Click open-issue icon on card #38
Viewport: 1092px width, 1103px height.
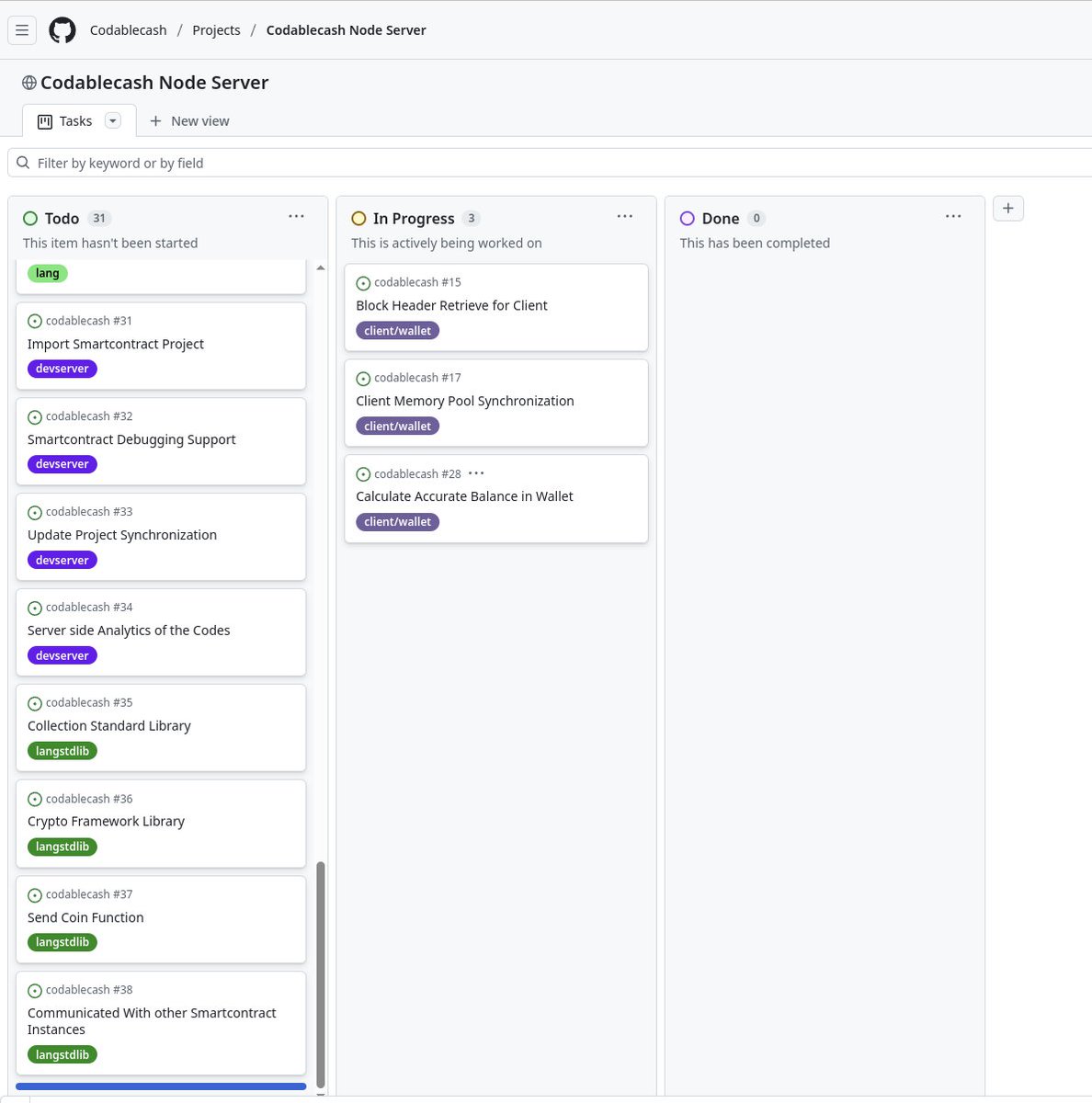click(x=35, y=991)
